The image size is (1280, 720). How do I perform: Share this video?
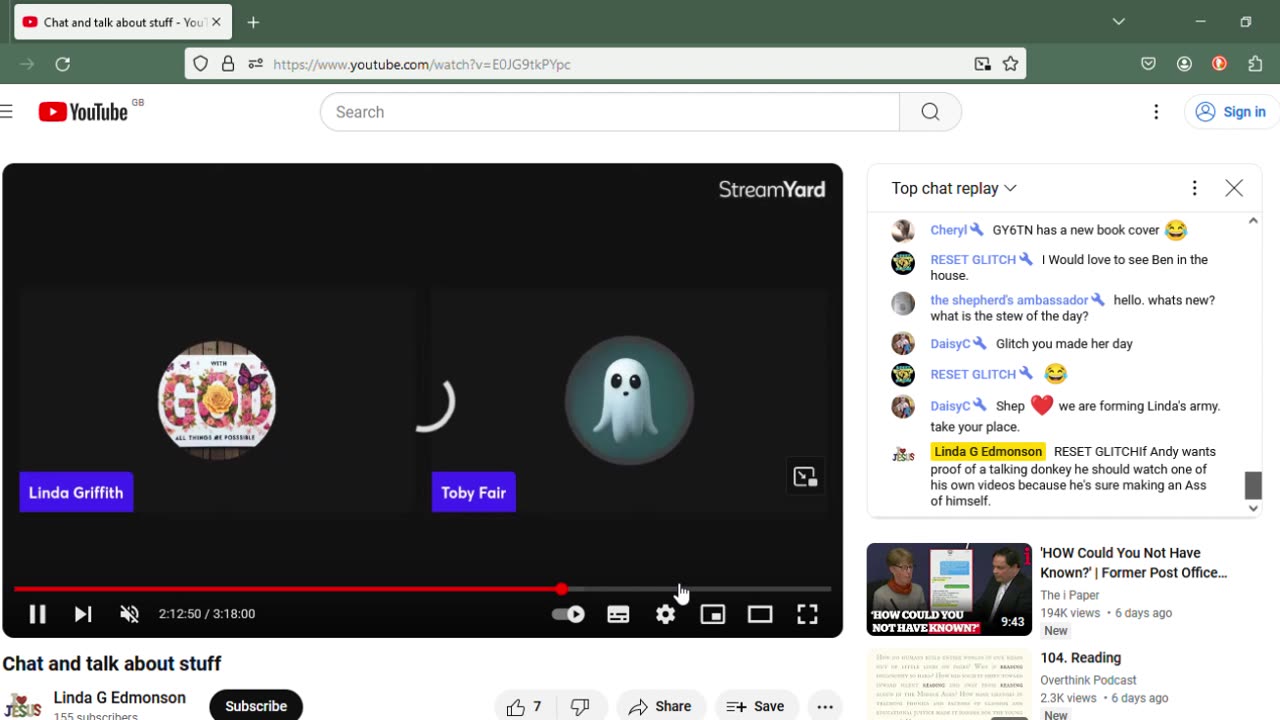661,707
